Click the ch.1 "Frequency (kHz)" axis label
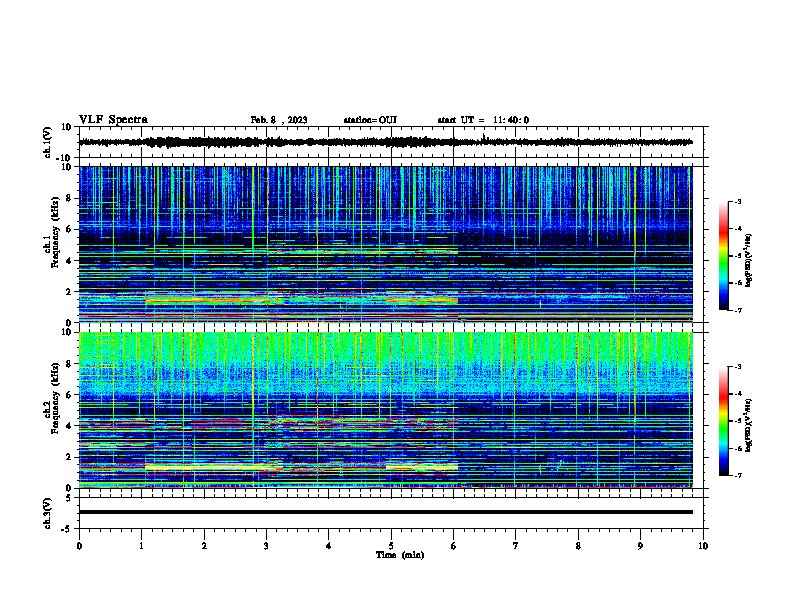This screenshot has height=612, width=792. [55, 233]
